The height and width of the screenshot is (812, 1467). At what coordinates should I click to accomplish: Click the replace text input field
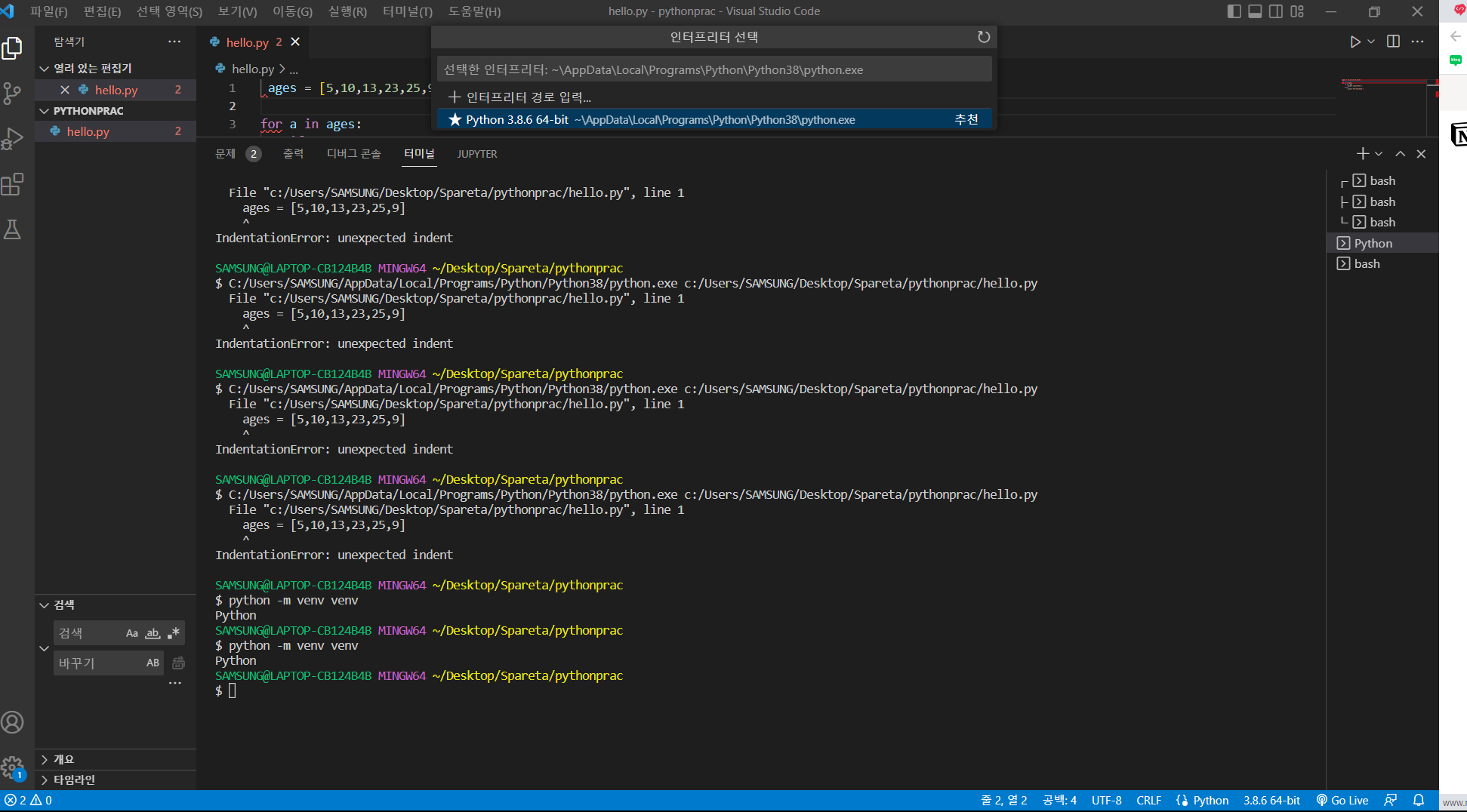tap(98, 663)
